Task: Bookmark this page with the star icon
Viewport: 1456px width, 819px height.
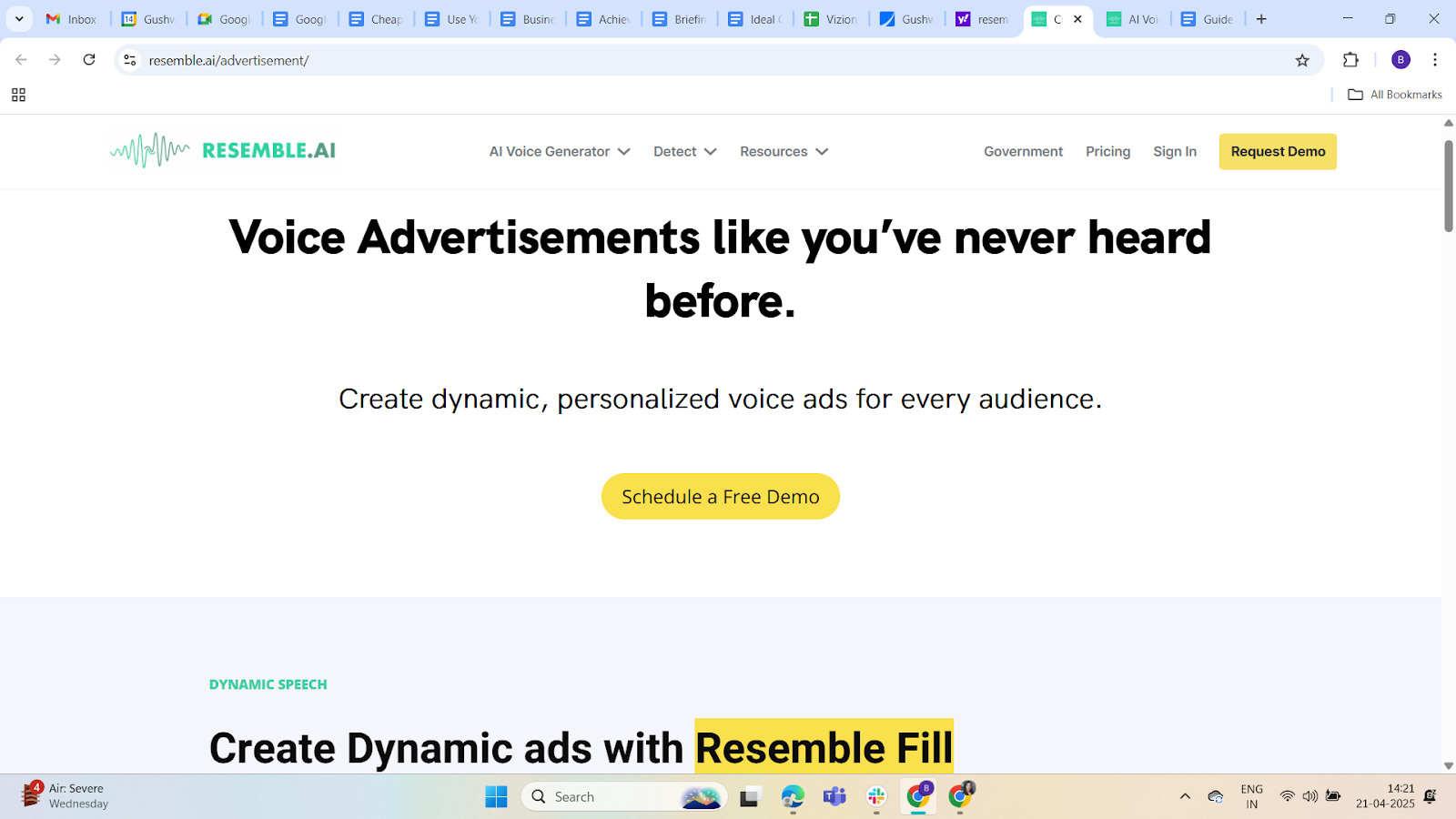Action: pos(1302,60)
